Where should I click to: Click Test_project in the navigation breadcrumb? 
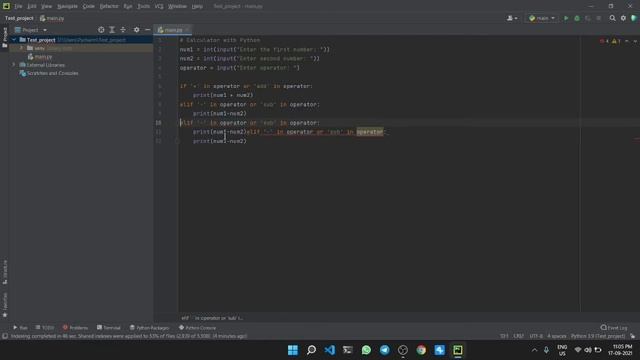click(x=19, y=18)
